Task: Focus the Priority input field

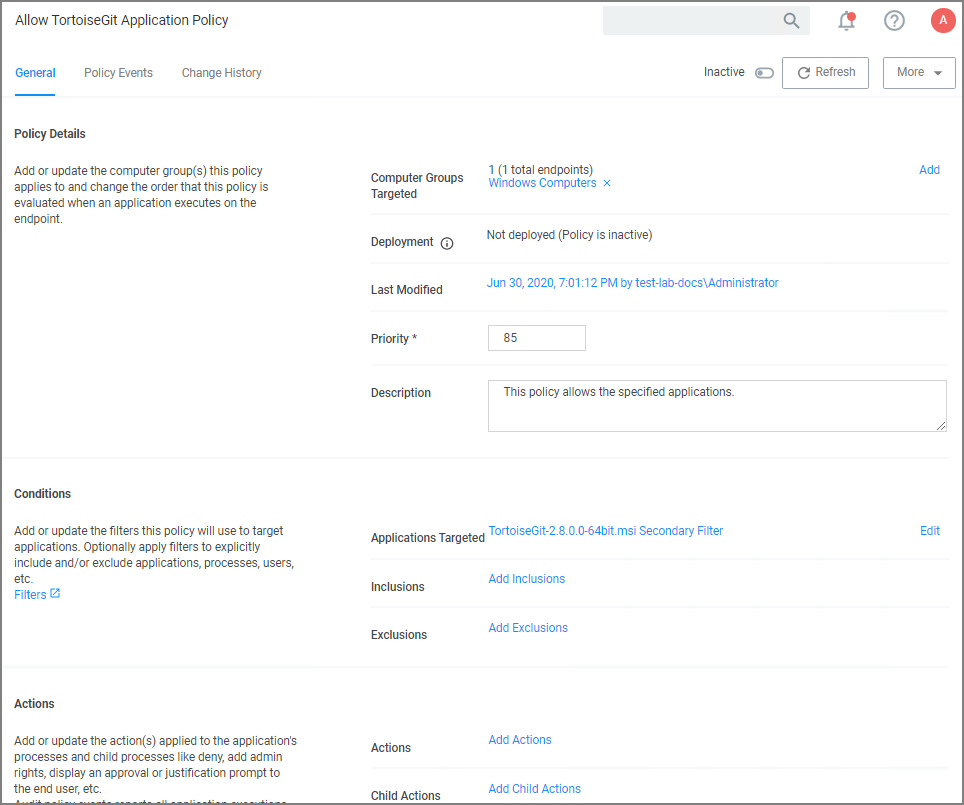Action: point(537,338)
